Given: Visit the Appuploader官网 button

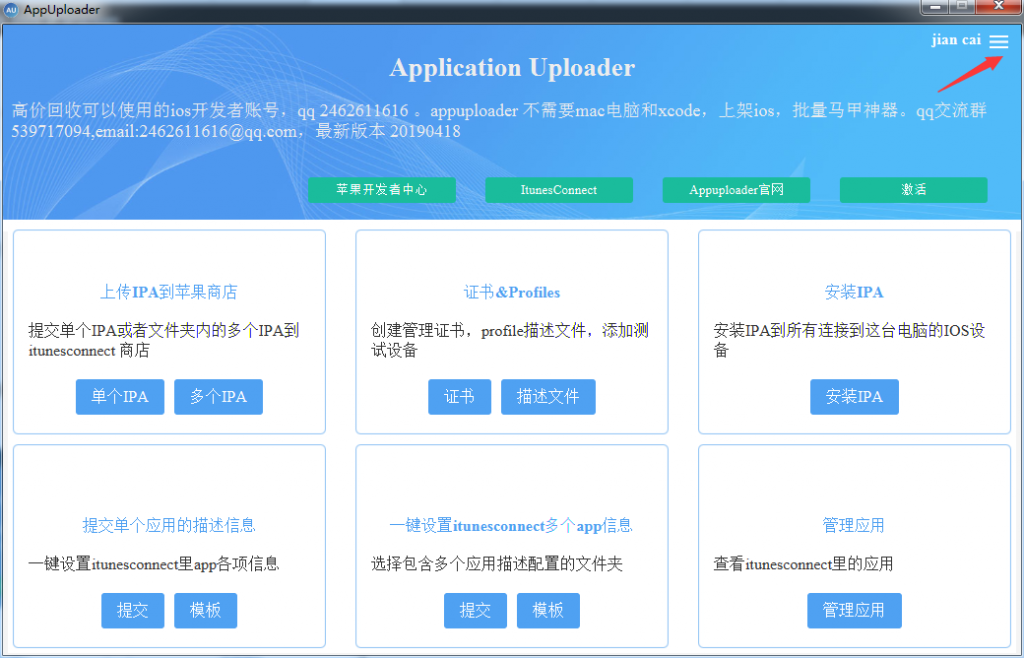Looking at the screenshot, I should click(736, 190).
